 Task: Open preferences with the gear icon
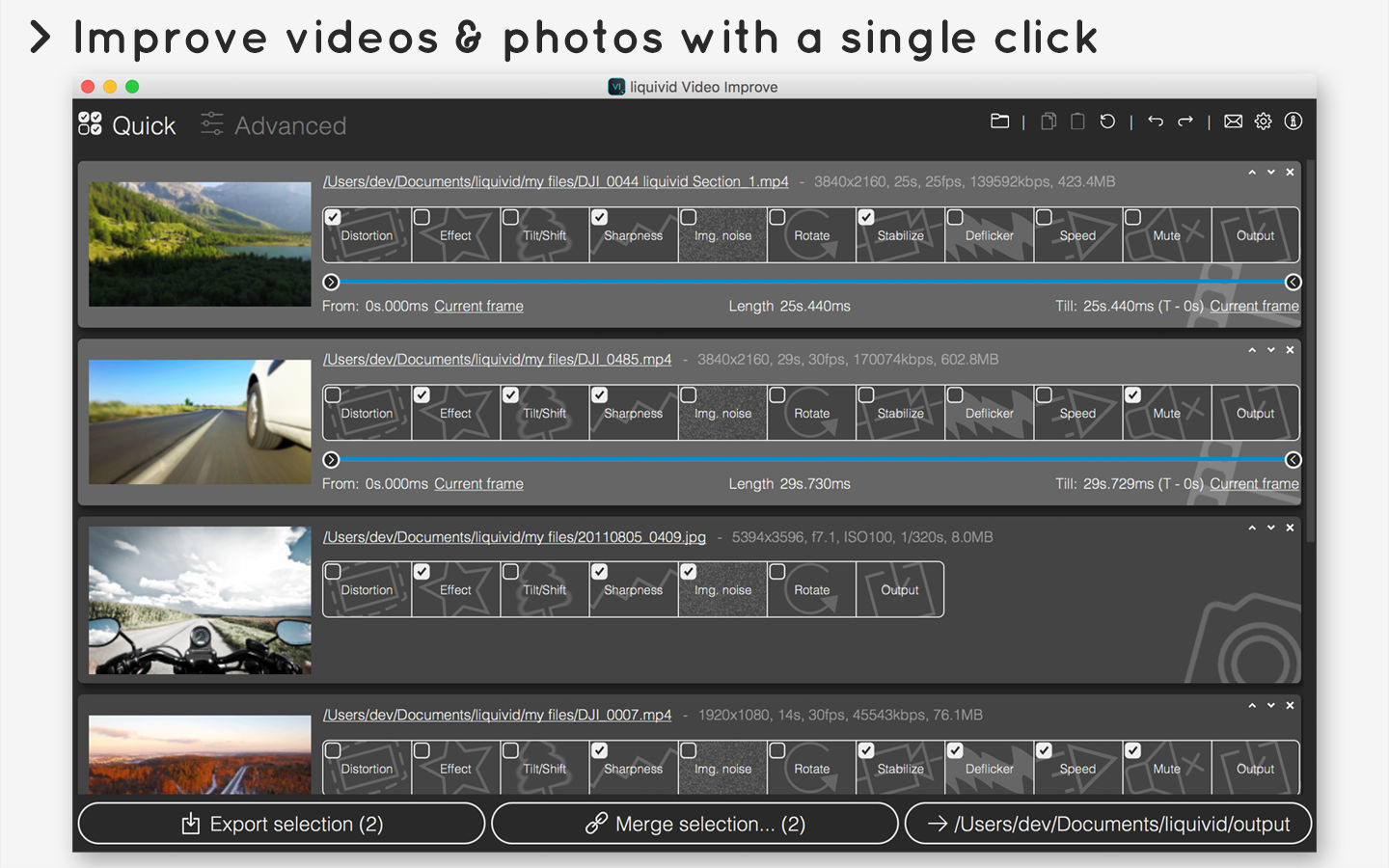point(1264,122)
